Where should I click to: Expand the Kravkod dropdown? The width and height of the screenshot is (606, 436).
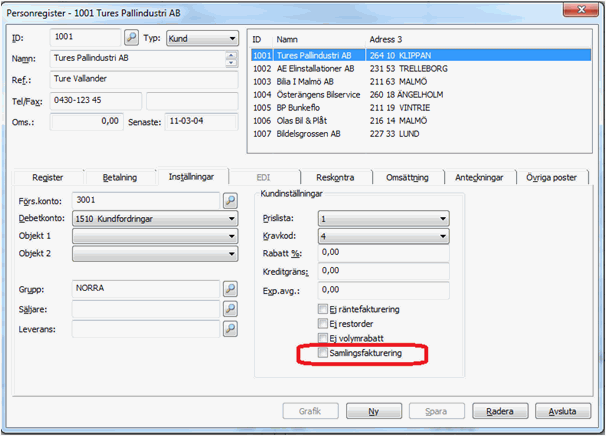(442, 236)
